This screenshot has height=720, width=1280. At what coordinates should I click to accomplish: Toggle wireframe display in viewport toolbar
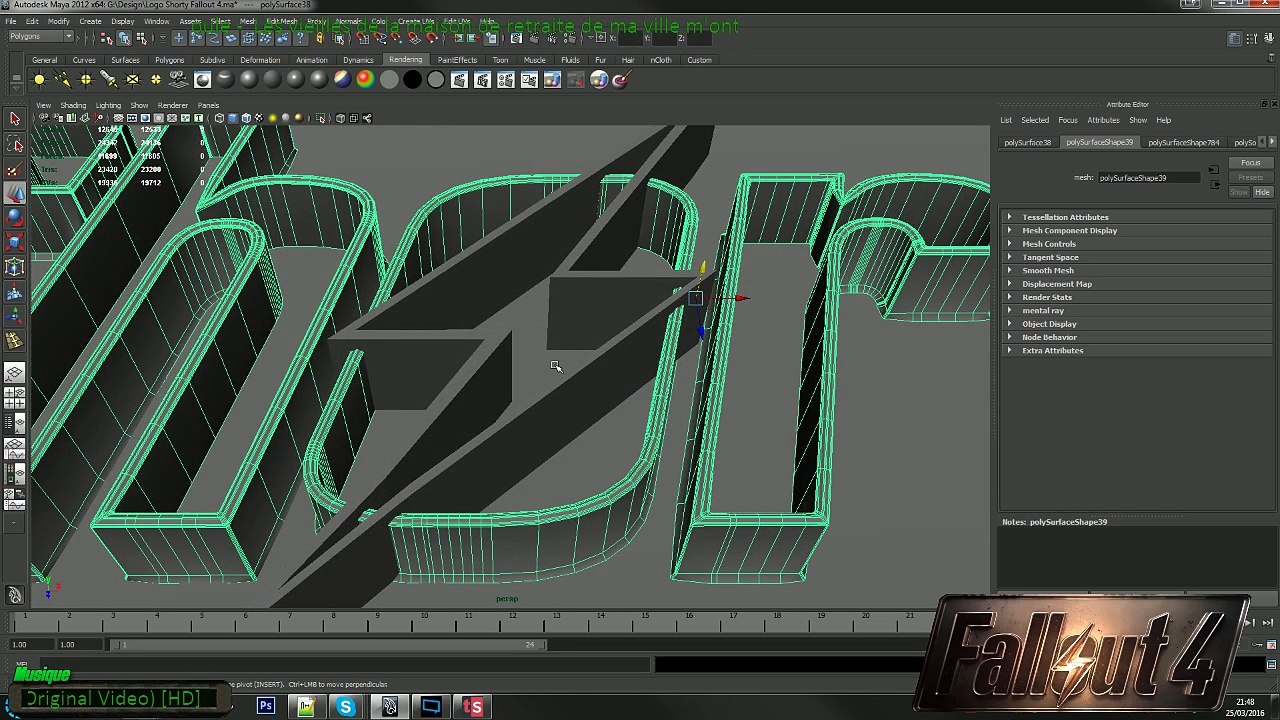pos(219,118)
